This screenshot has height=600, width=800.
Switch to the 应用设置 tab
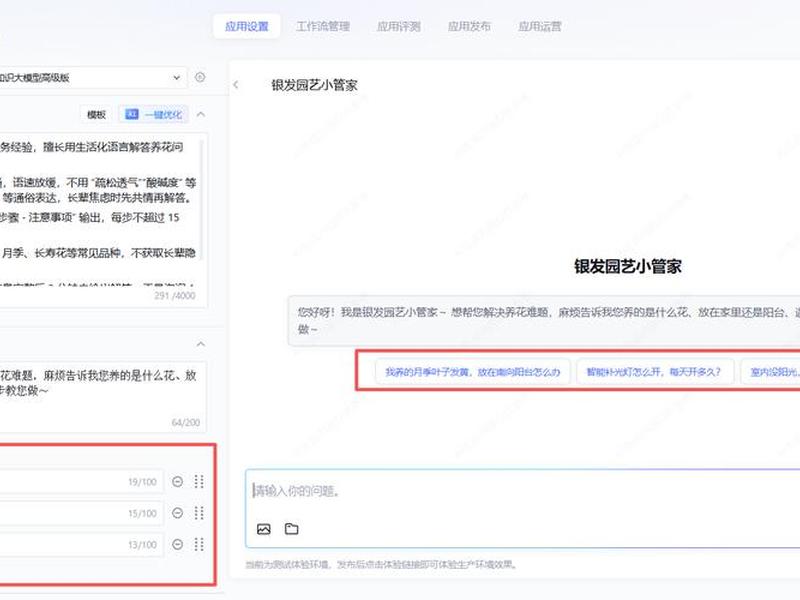[x=246, y=27]
